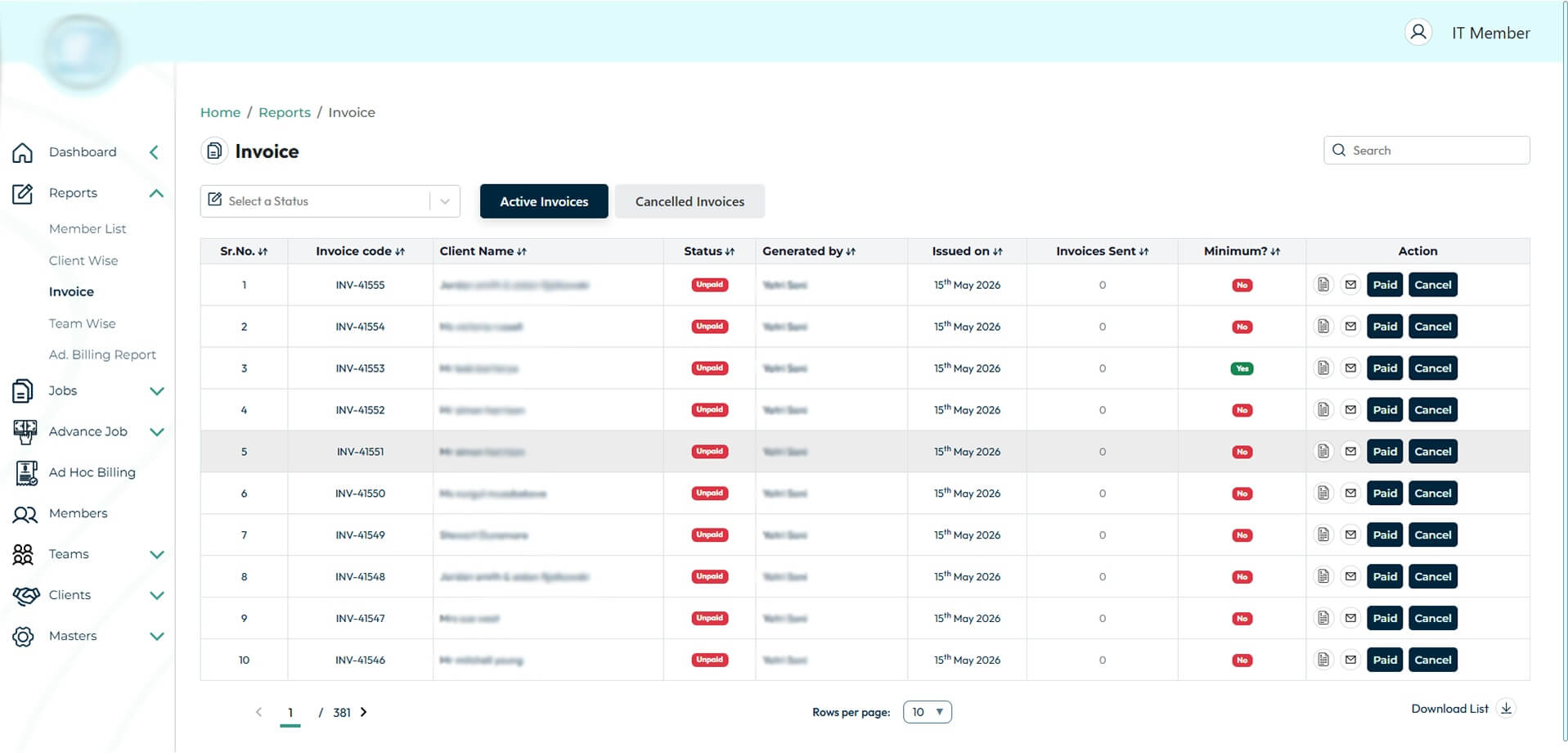The height and width of the screenshot is (753, 1568).
Task: Mark invoice INV-41552 as Paid
Action: 1385,410
